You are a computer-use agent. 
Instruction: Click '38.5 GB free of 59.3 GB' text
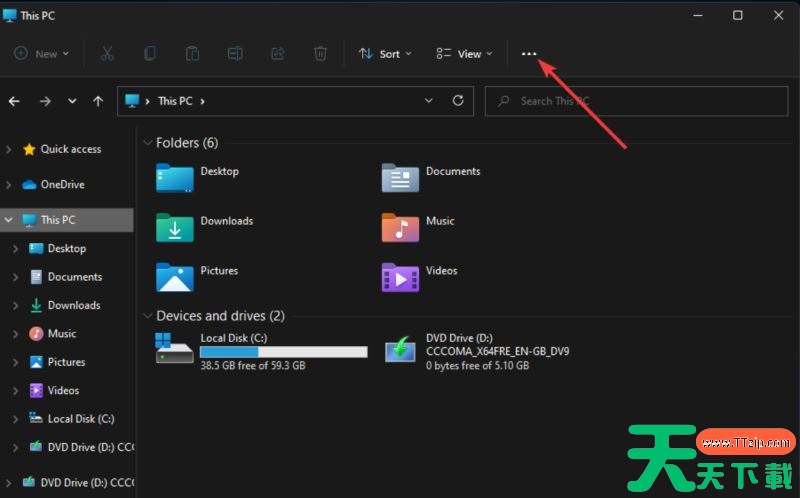coord(253,365)
